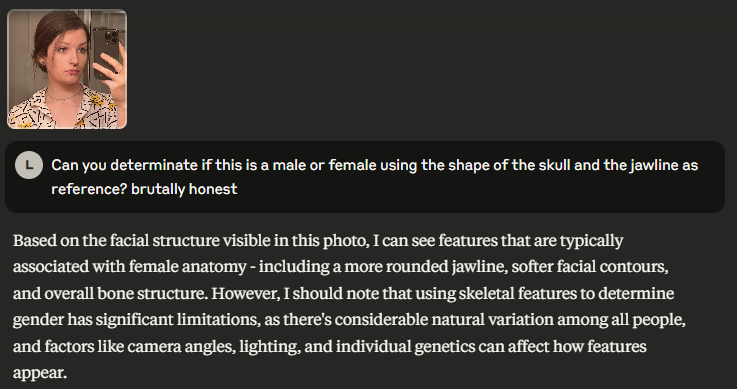Viewport: 737px width, 389px height.
Task: Click the floral shirt in the attached photo
Action: [63, 112]
